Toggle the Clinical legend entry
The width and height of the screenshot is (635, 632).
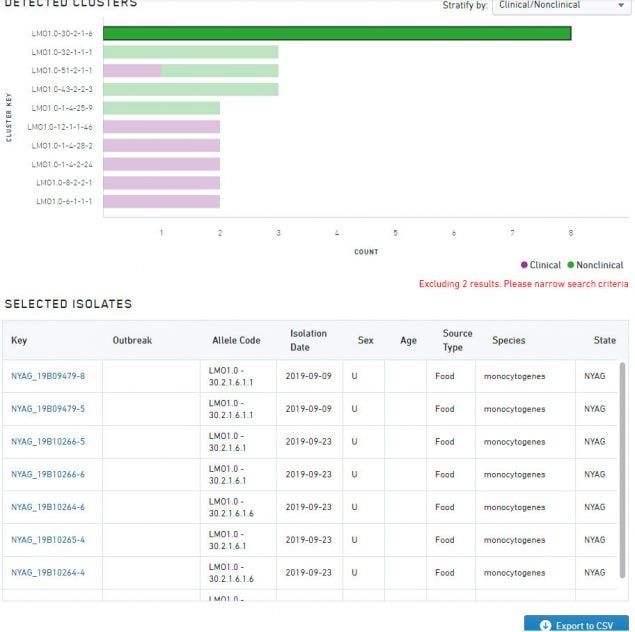pyautogui.click(x=541, y=265)
